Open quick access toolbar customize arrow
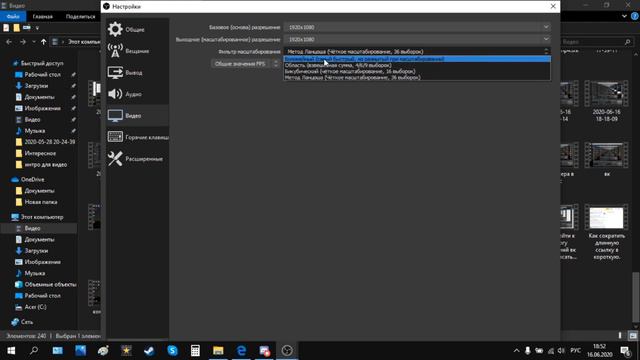 pyautogui.click(x=37, y=28)
